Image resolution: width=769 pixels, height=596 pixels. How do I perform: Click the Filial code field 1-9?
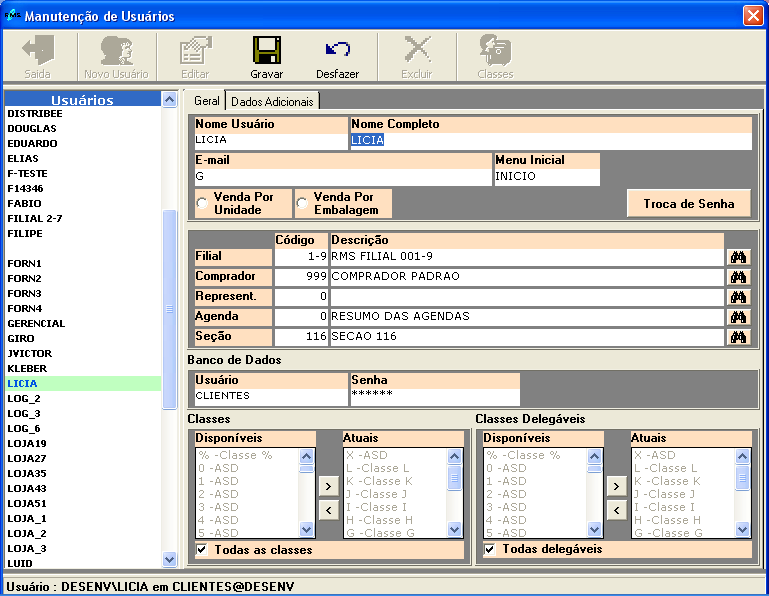[x=301, y=257]
